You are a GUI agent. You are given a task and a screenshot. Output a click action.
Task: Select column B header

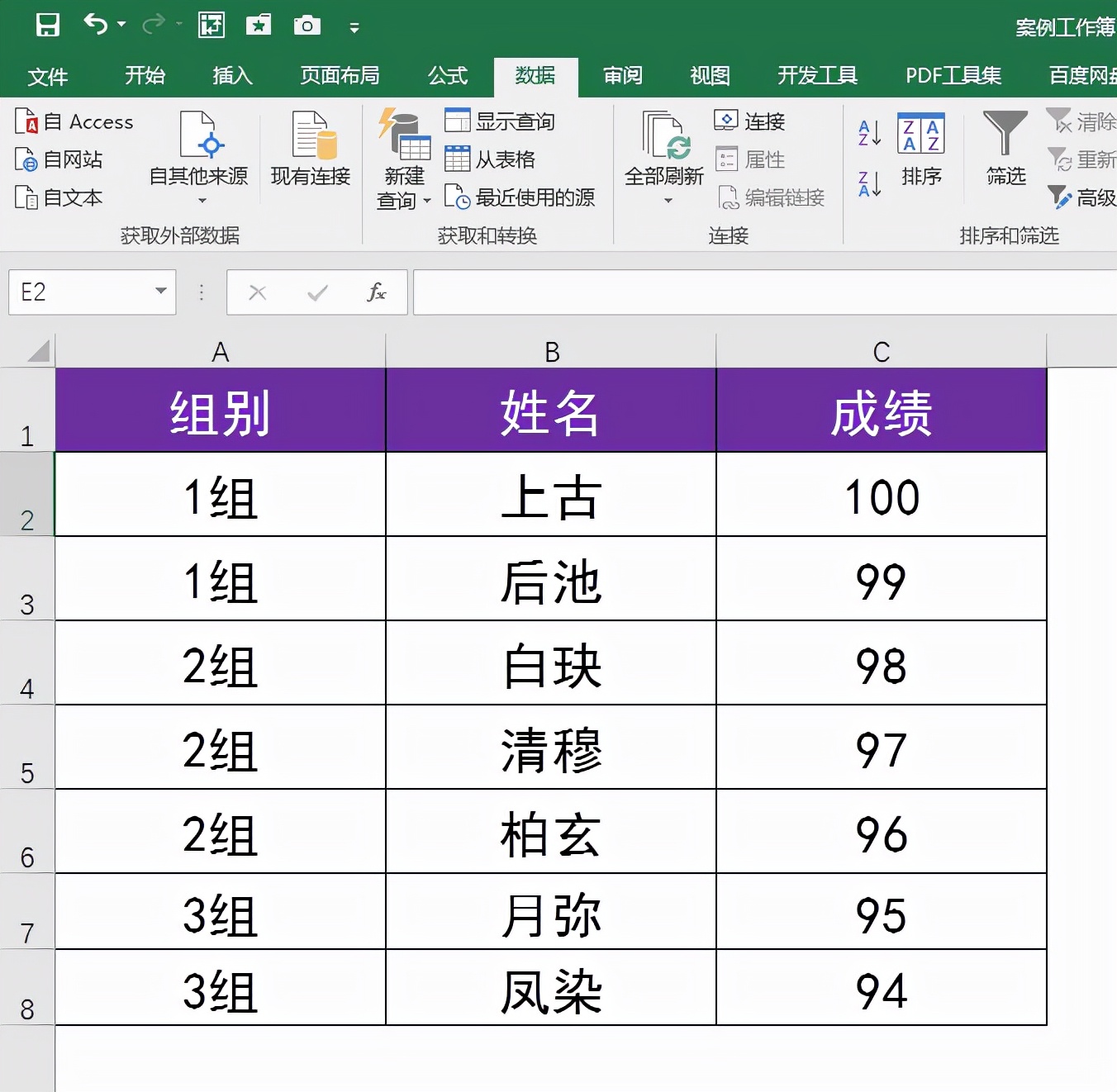(x=551, y=351)
